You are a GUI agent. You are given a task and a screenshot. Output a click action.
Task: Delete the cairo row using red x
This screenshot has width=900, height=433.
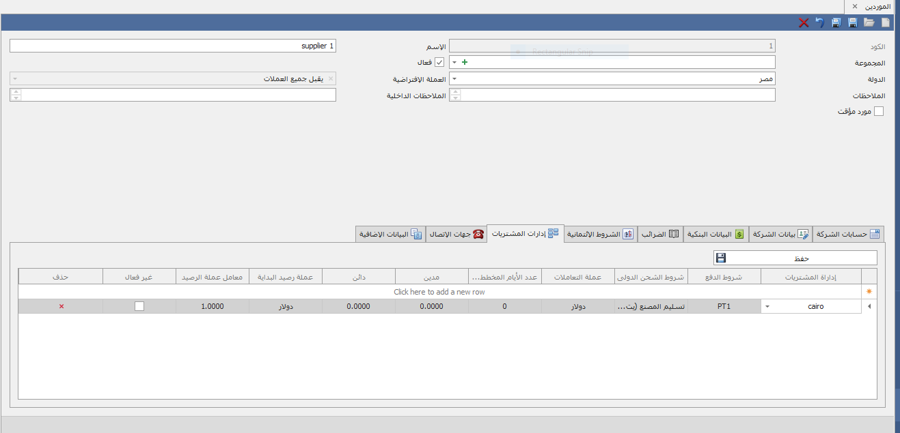tap(61, 306)
